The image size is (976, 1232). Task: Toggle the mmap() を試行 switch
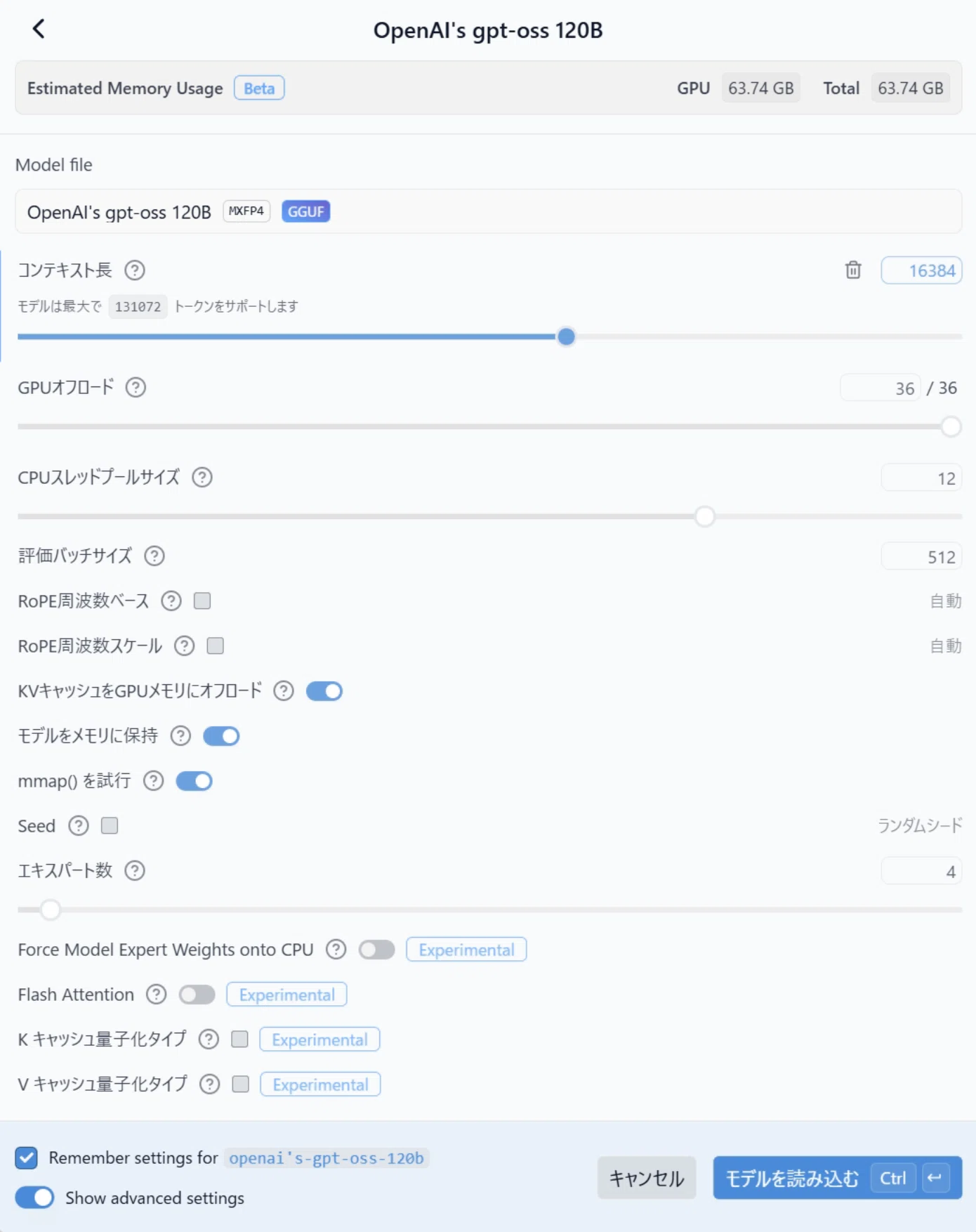pyautogui.click(x=194, y=781)
